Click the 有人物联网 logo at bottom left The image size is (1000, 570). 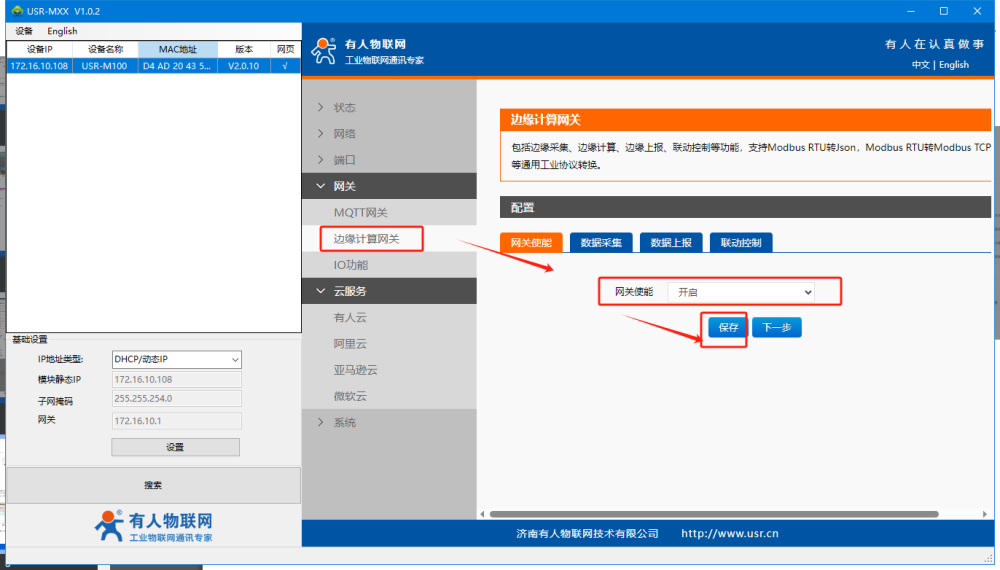click(x=153, y=526)
